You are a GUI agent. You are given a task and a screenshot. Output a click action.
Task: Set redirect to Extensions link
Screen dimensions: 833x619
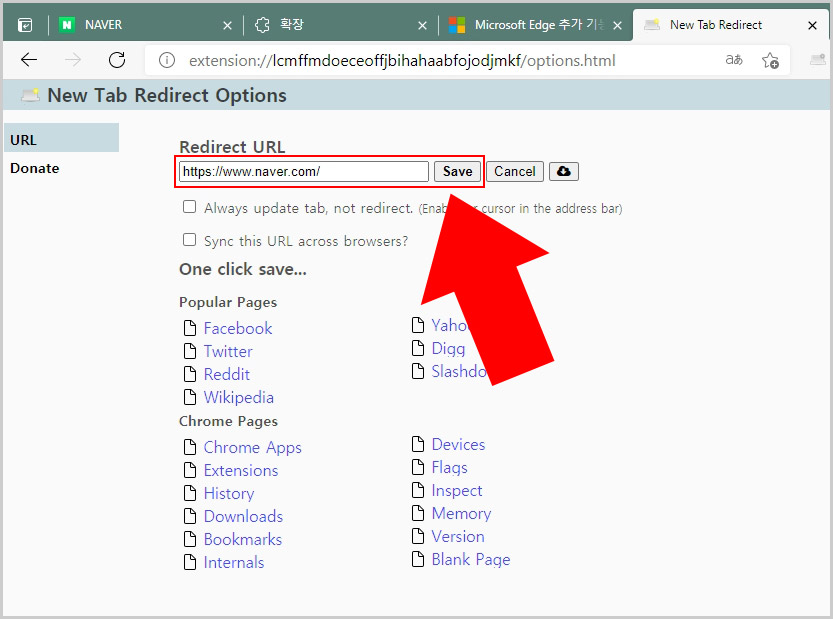pos(241,470)
